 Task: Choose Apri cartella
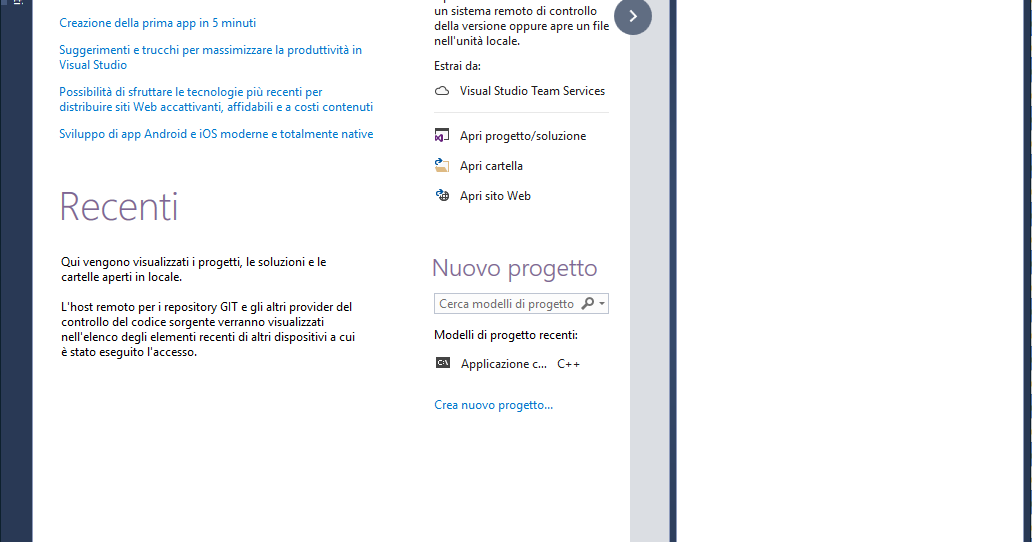tap(491, 166)
